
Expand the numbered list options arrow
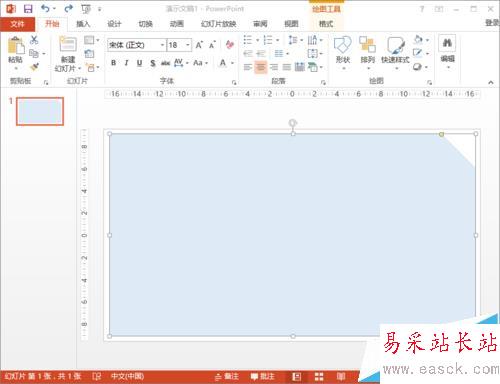[277, 40]
